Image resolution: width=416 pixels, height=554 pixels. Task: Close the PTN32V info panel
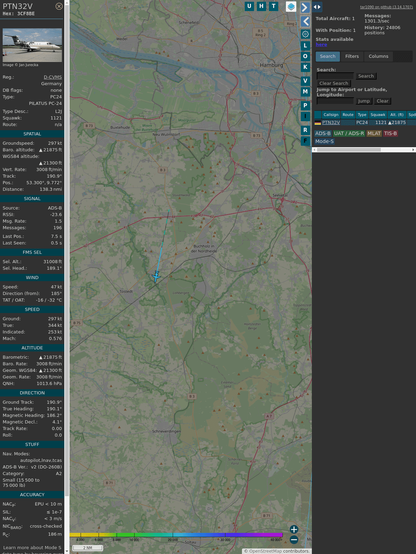click(59, 6)
